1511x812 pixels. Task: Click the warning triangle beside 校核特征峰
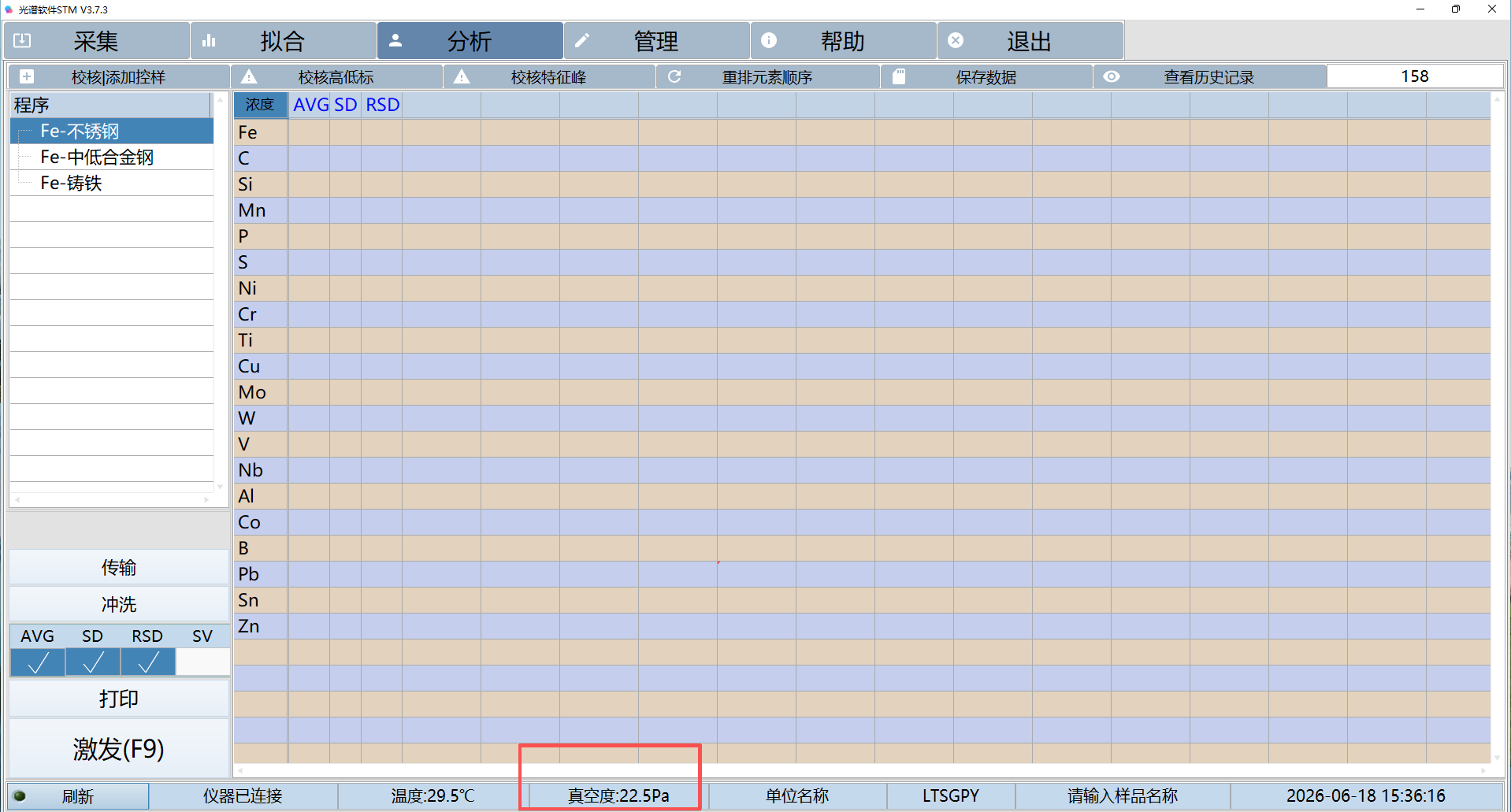click(462, 76)
